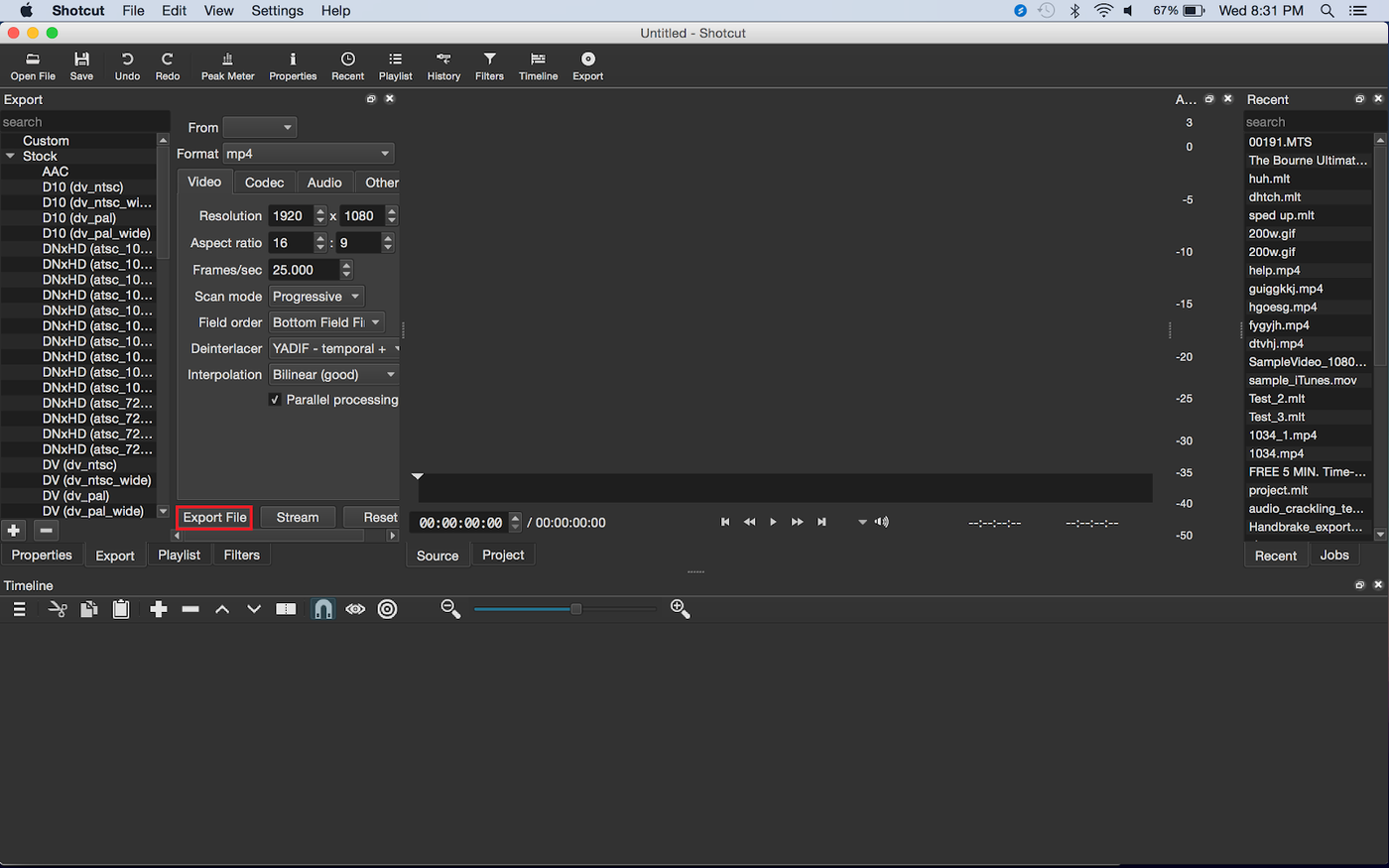Open the Peak Meter panel
The width and height of the screenshot is (1389, 868).
[x=227, y=65]
